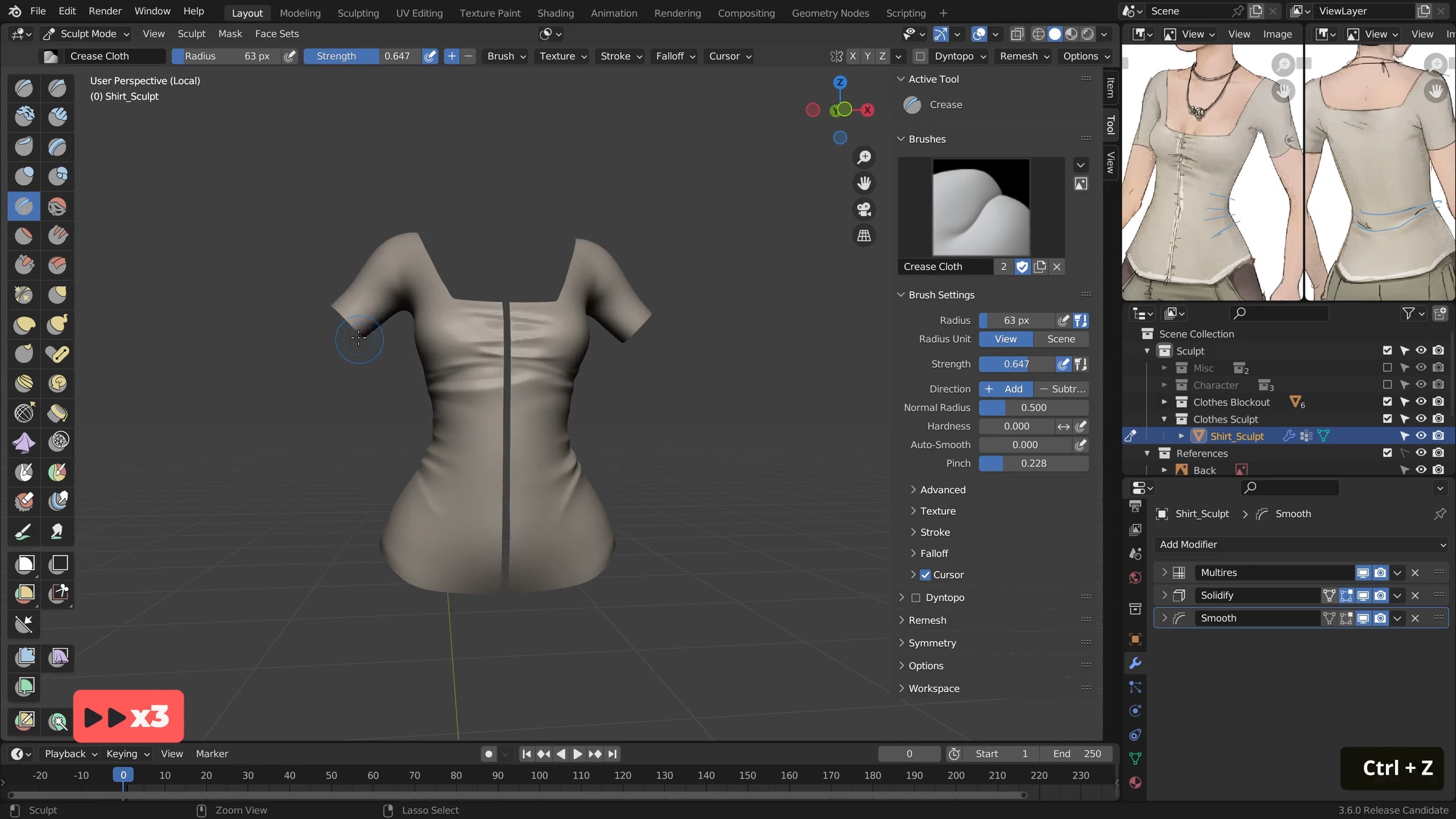Open the Material properties tab icon
The width and height of the screenshot is (1456, 819).
coord(1135,783)
